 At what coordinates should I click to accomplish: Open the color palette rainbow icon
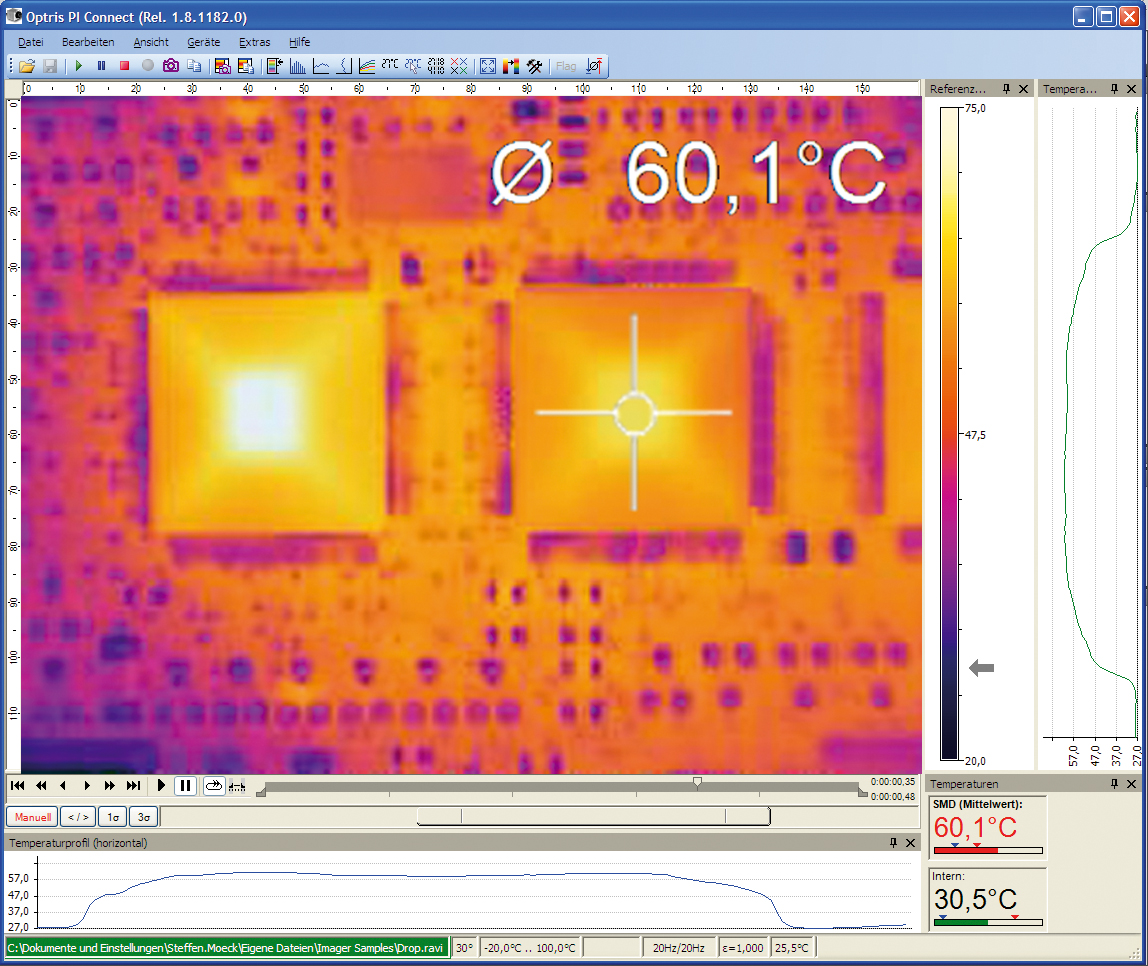pyautogui.click(x=511, y=66)
